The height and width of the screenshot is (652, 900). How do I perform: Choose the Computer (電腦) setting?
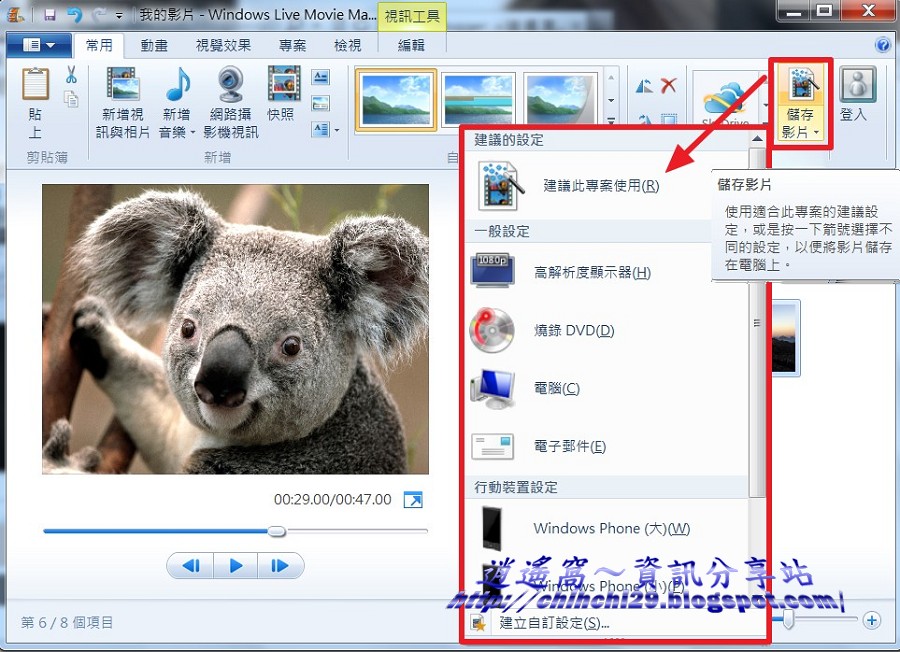606,389
